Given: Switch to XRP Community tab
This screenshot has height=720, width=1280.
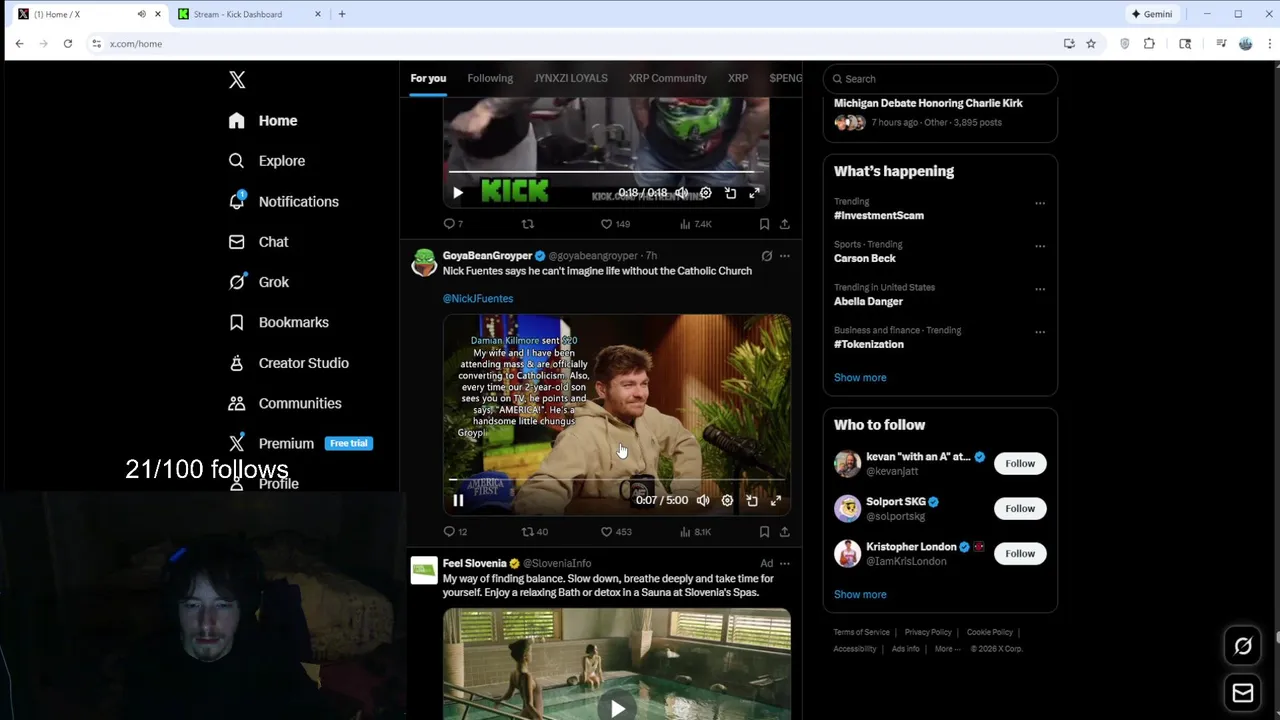Looking at the screenshot, I should 667,78.
